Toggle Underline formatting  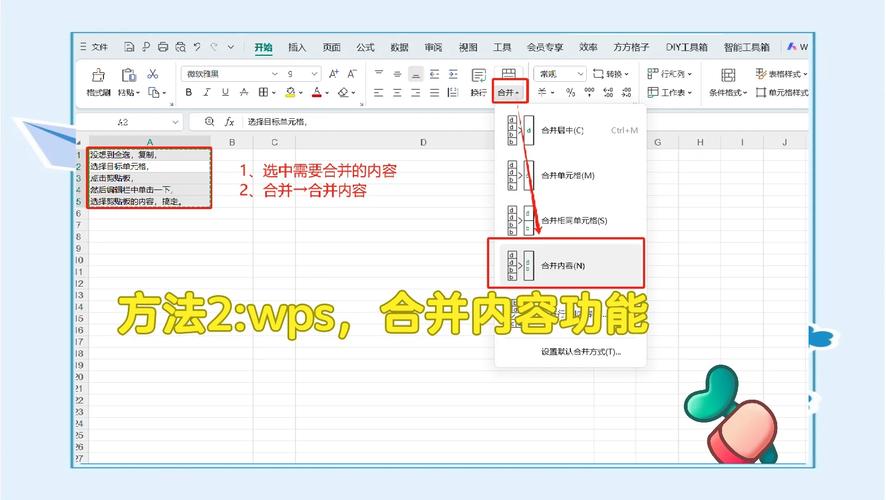[x=225, y=92]
